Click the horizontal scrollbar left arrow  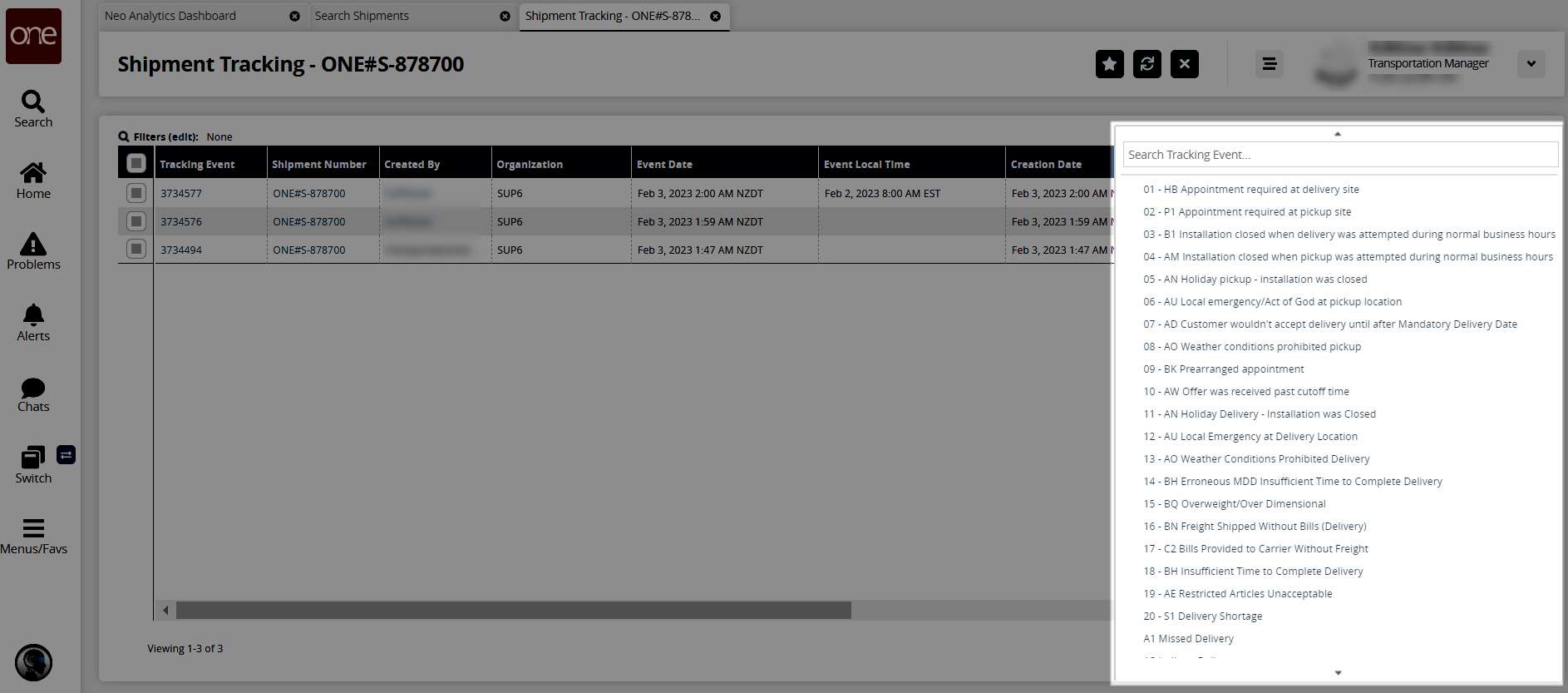click(165, 611)
